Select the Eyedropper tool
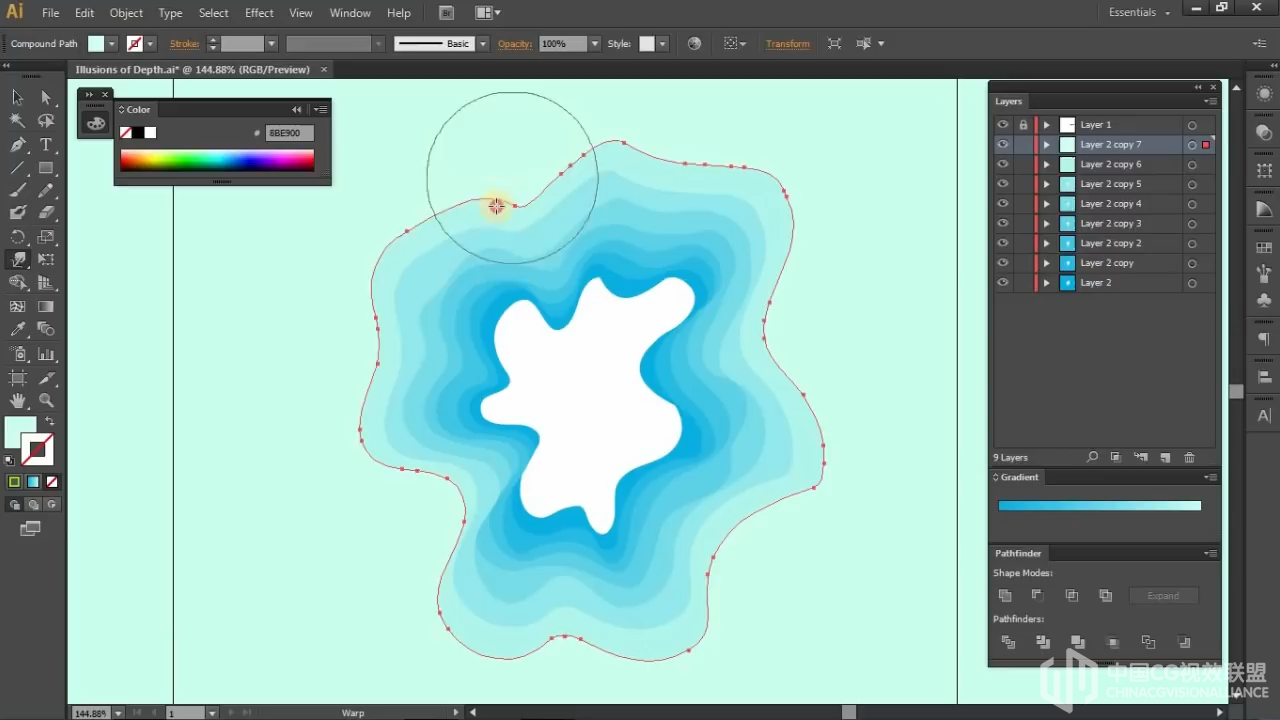The image size is (1280, 720). [x=17, y=330]
